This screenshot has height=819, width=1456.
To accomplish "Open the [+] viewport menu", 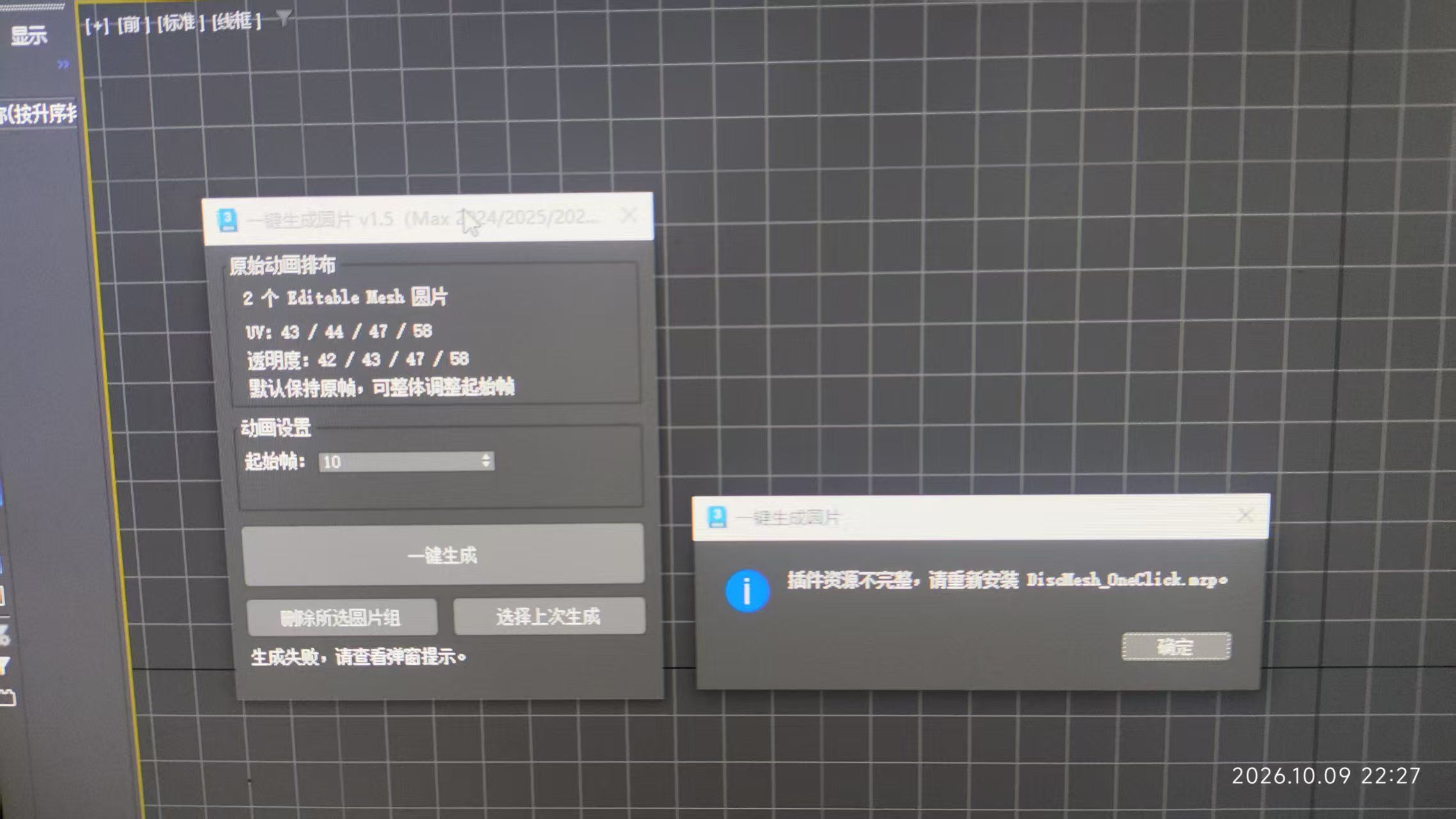I will [97, 26].
